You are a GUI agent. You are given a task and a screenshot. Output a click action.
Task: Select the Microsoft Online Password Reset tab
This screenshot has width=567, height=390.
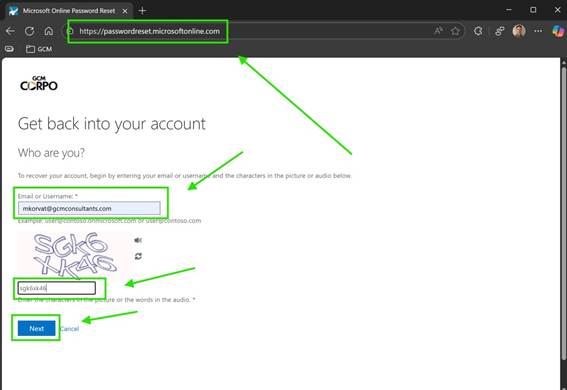click(x=69, y=11)
